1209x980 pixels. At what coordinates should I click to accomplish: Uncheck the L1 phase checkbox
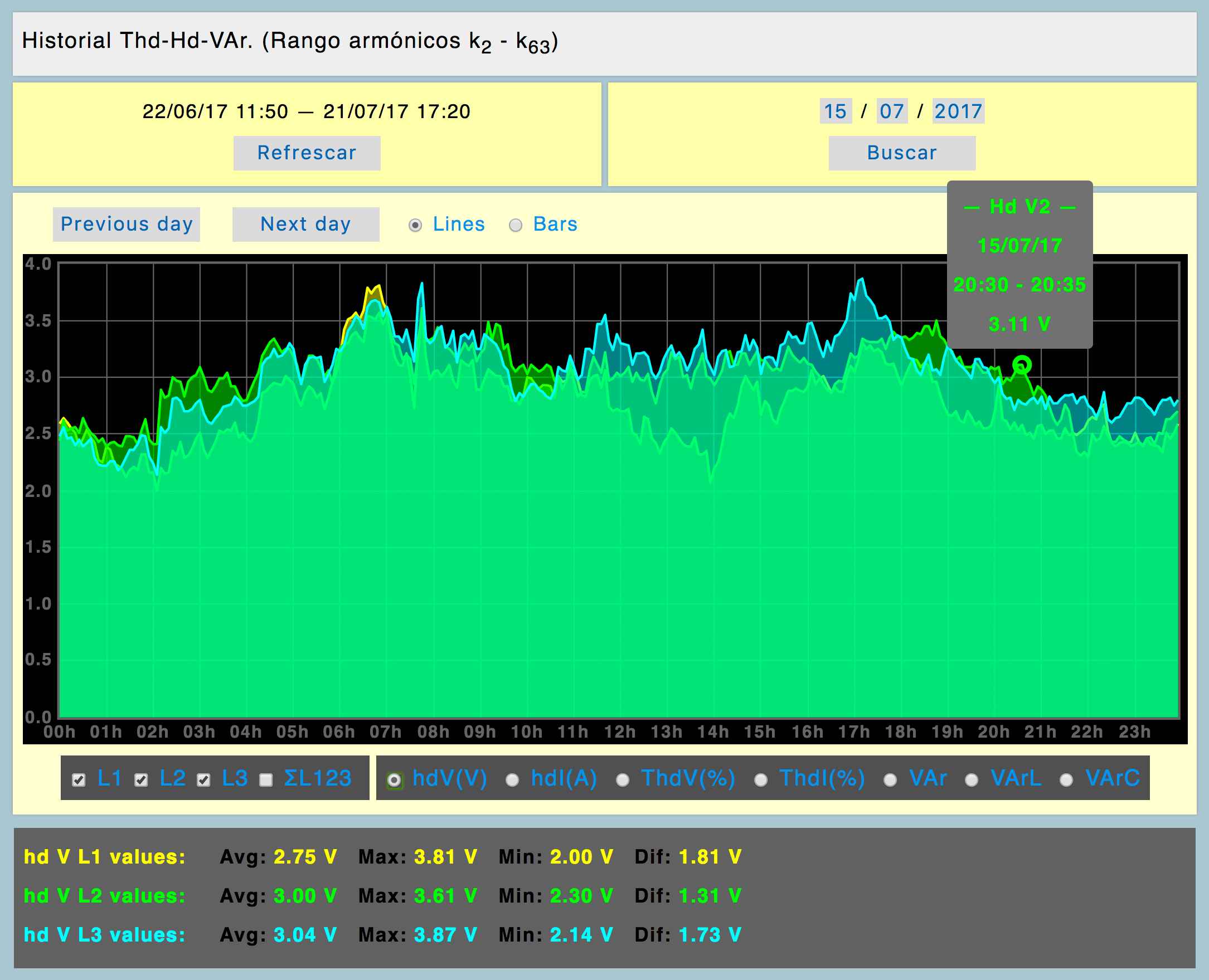click(79, 780)
